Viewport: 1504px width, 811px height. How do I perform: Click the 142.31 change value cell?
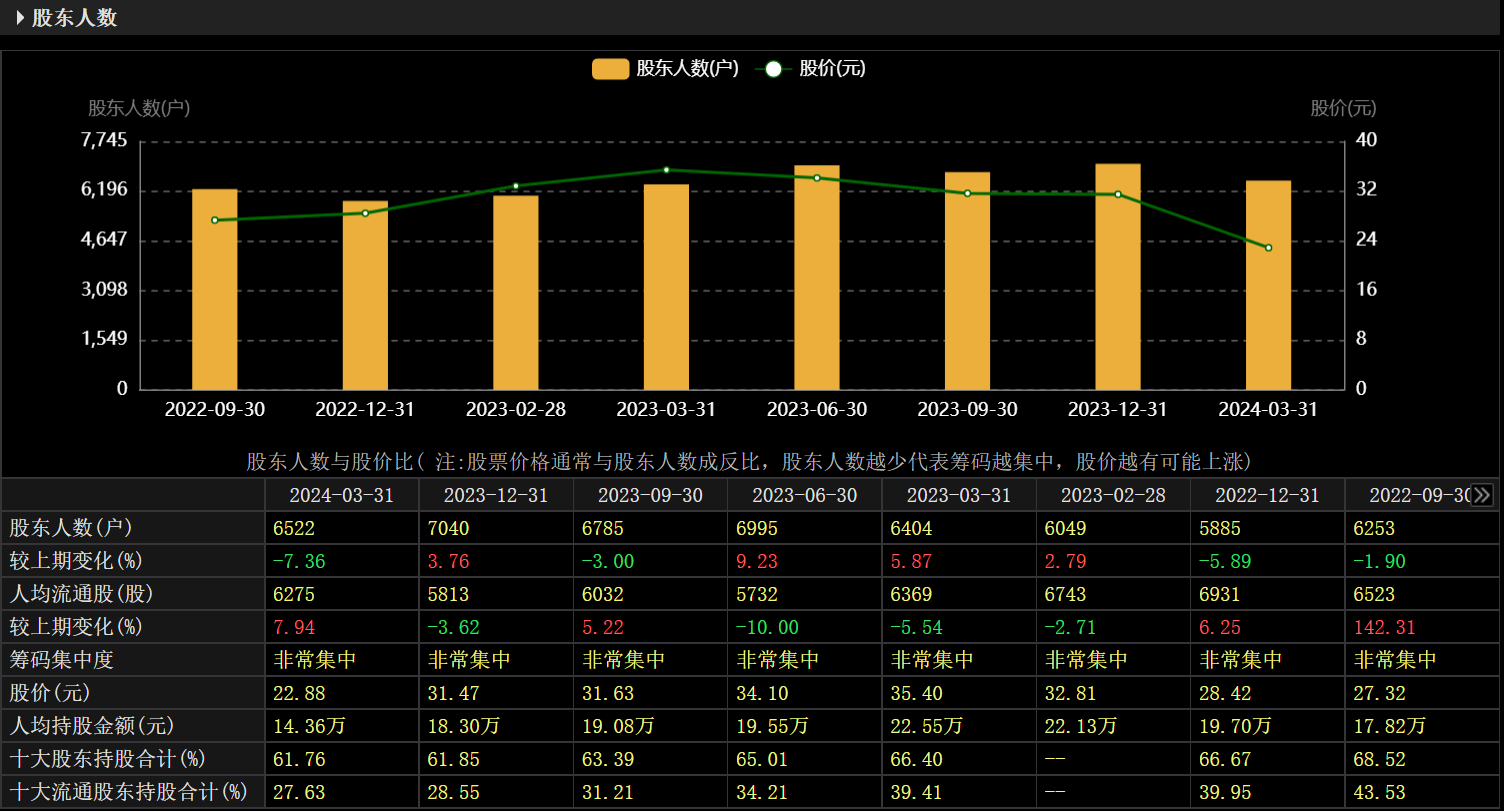point(1384,627)
